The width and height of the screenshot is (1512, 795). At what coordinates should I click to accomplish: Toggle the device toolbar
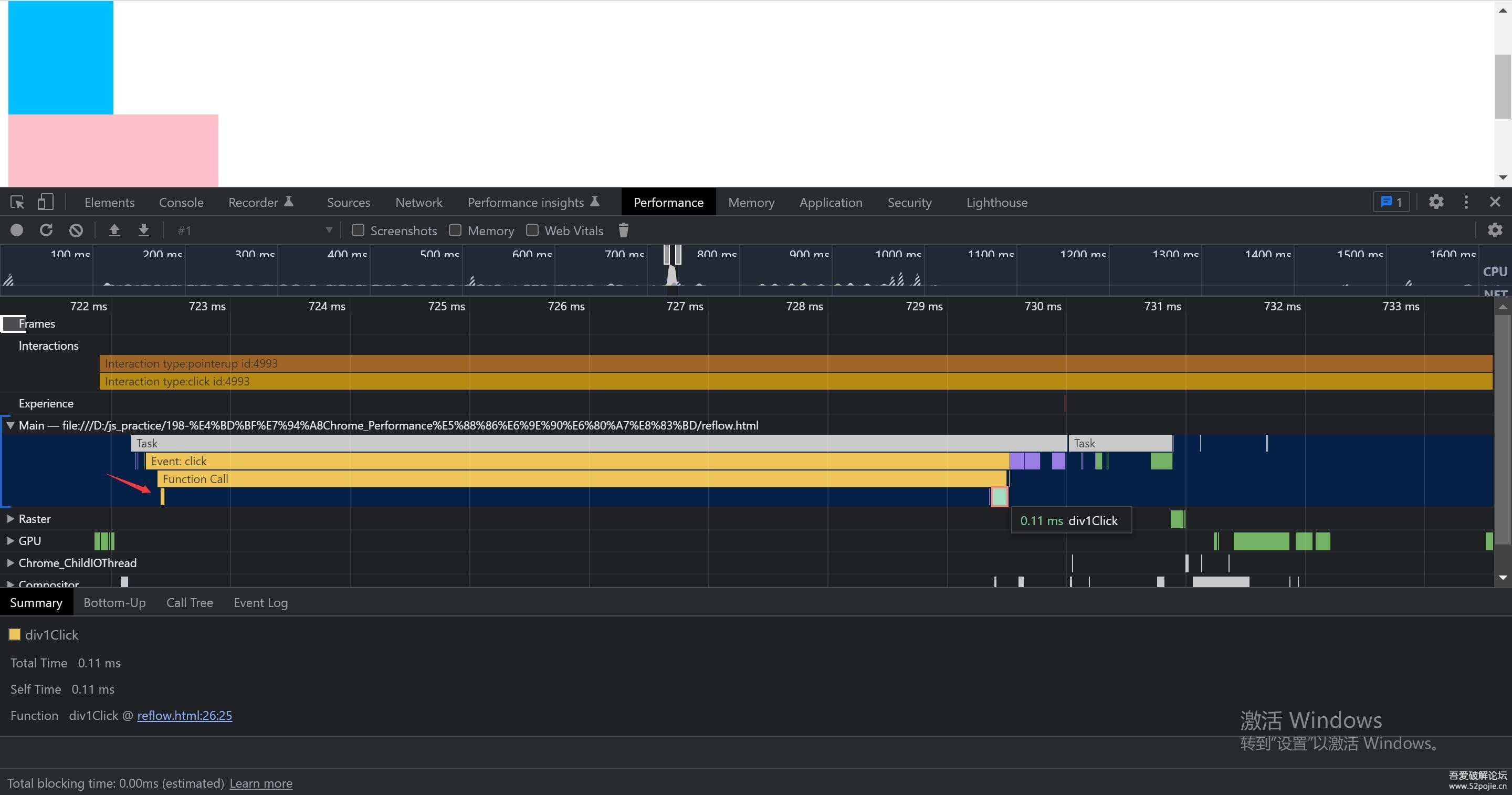(45, 202)
